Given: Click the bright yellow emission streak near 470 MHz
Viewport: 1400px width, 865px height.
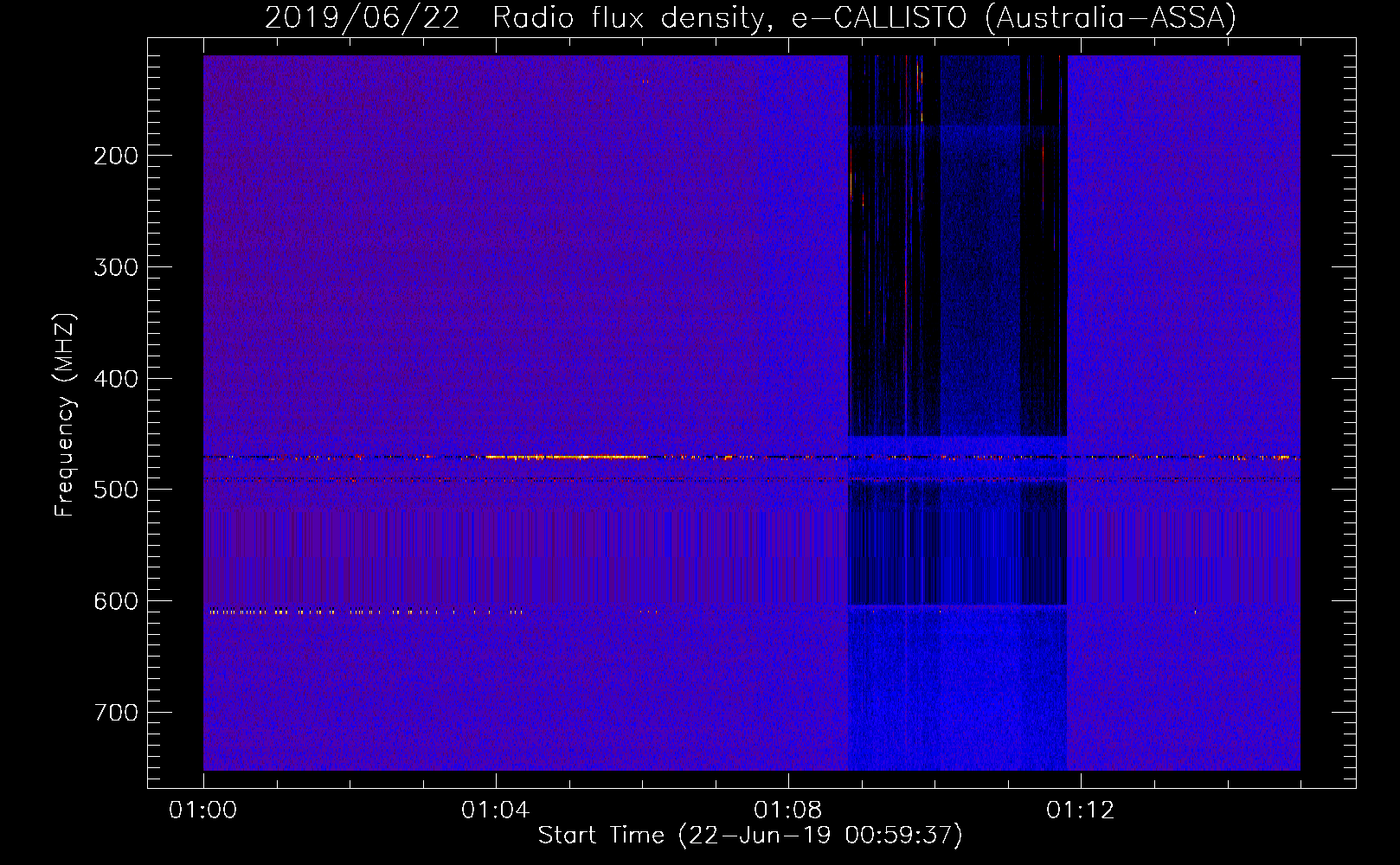Looking at the screenshot, I should point(567,457).
